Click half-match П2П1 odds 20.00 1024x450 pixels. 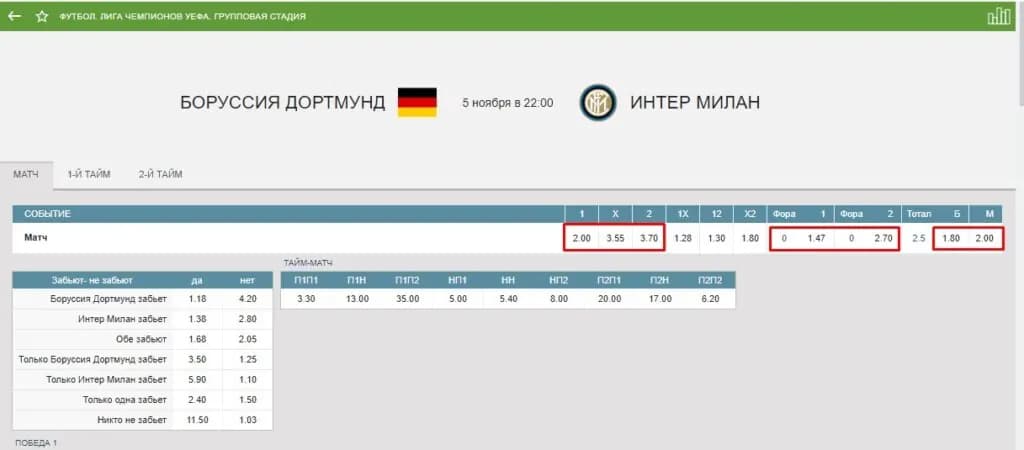[x=609, y=299]
